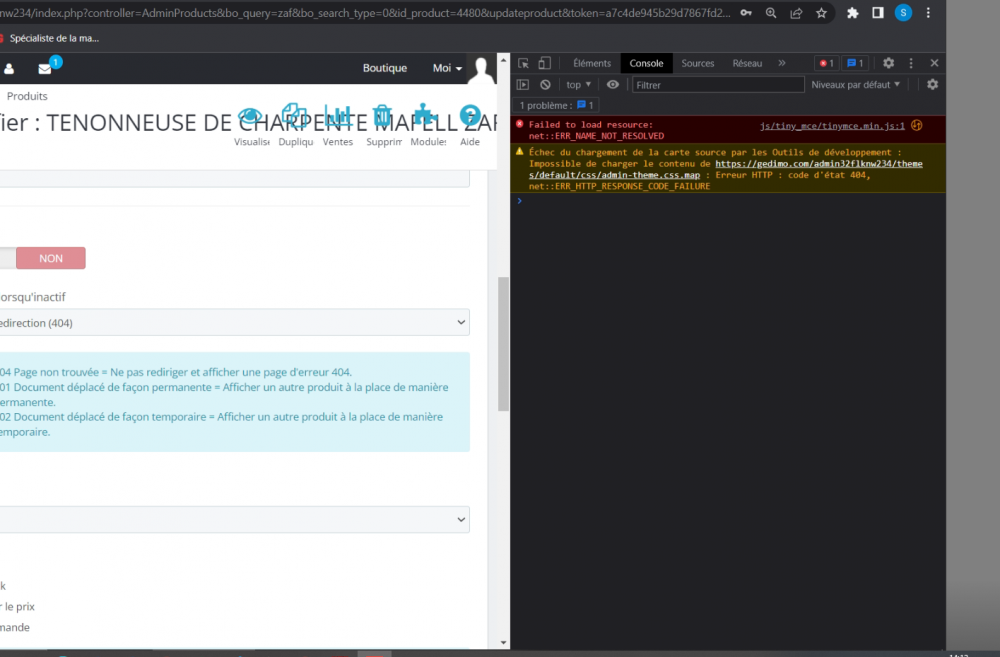Share this page via address bar icon

(x=796, y=13)
